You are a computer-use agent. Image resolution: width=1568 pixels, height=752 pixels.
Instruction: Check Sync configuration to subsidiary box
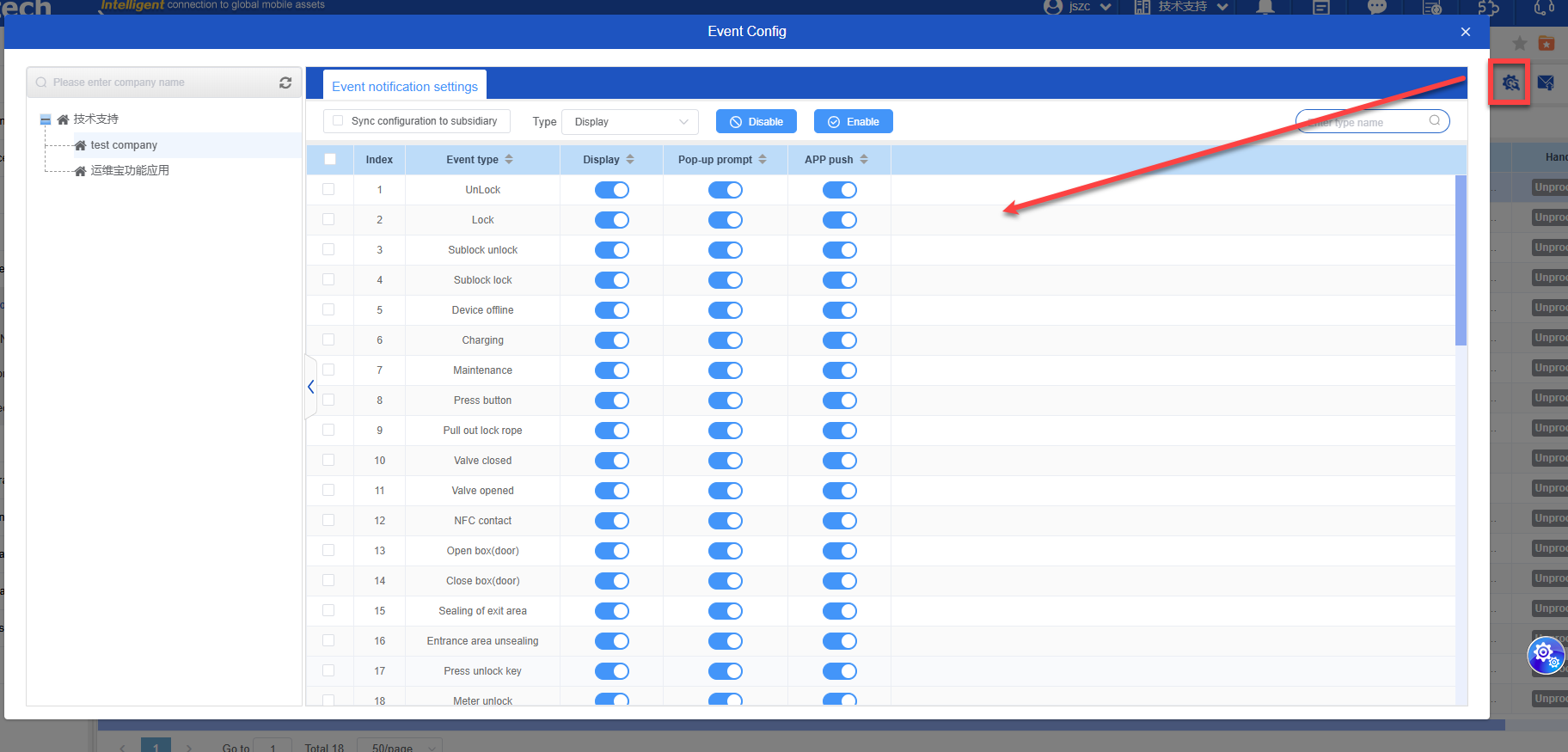[338, 121]
